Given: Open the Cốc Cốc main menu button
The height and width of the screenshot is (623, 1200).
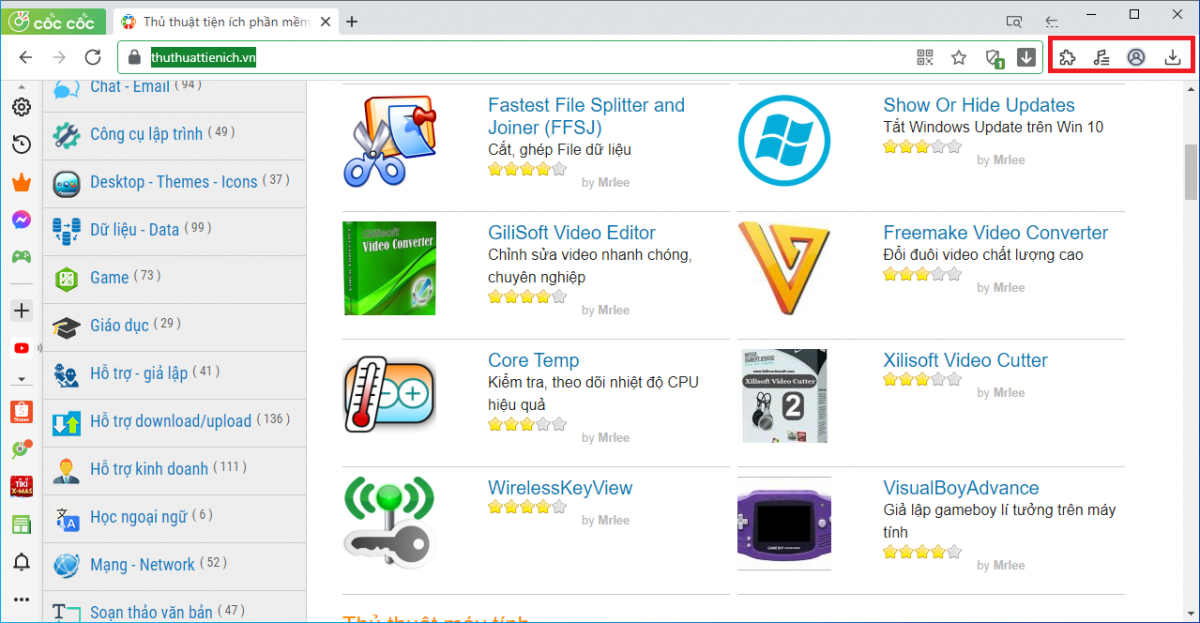Looking at the screenshot, I should point(53,21).
